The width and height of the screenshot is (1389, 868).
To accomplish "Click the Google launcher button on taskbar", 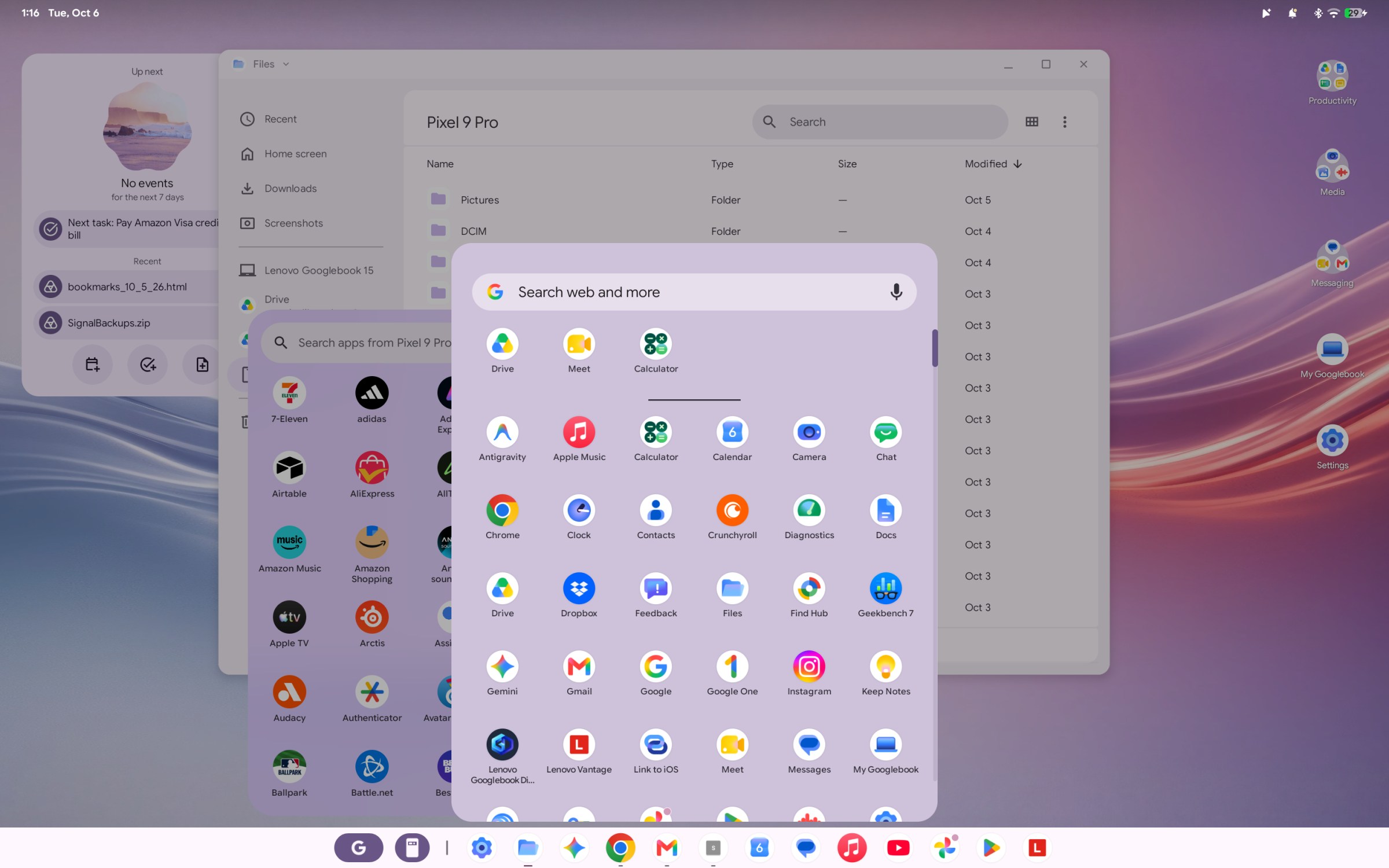I will pyautogui.click(x=358, y=848).
